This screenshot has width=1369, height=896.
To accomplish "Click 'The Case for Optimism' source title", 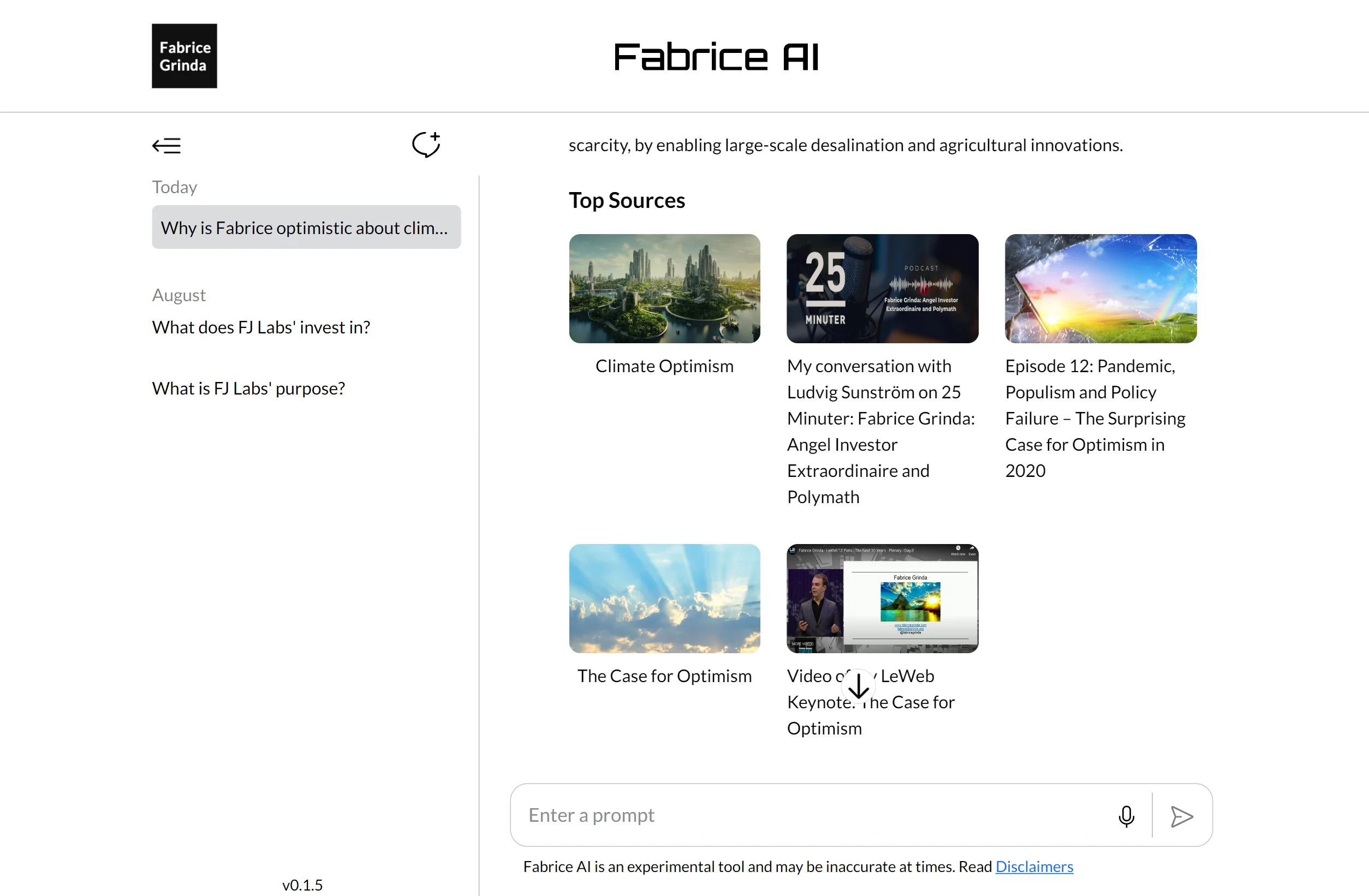I will pos(664,676).
